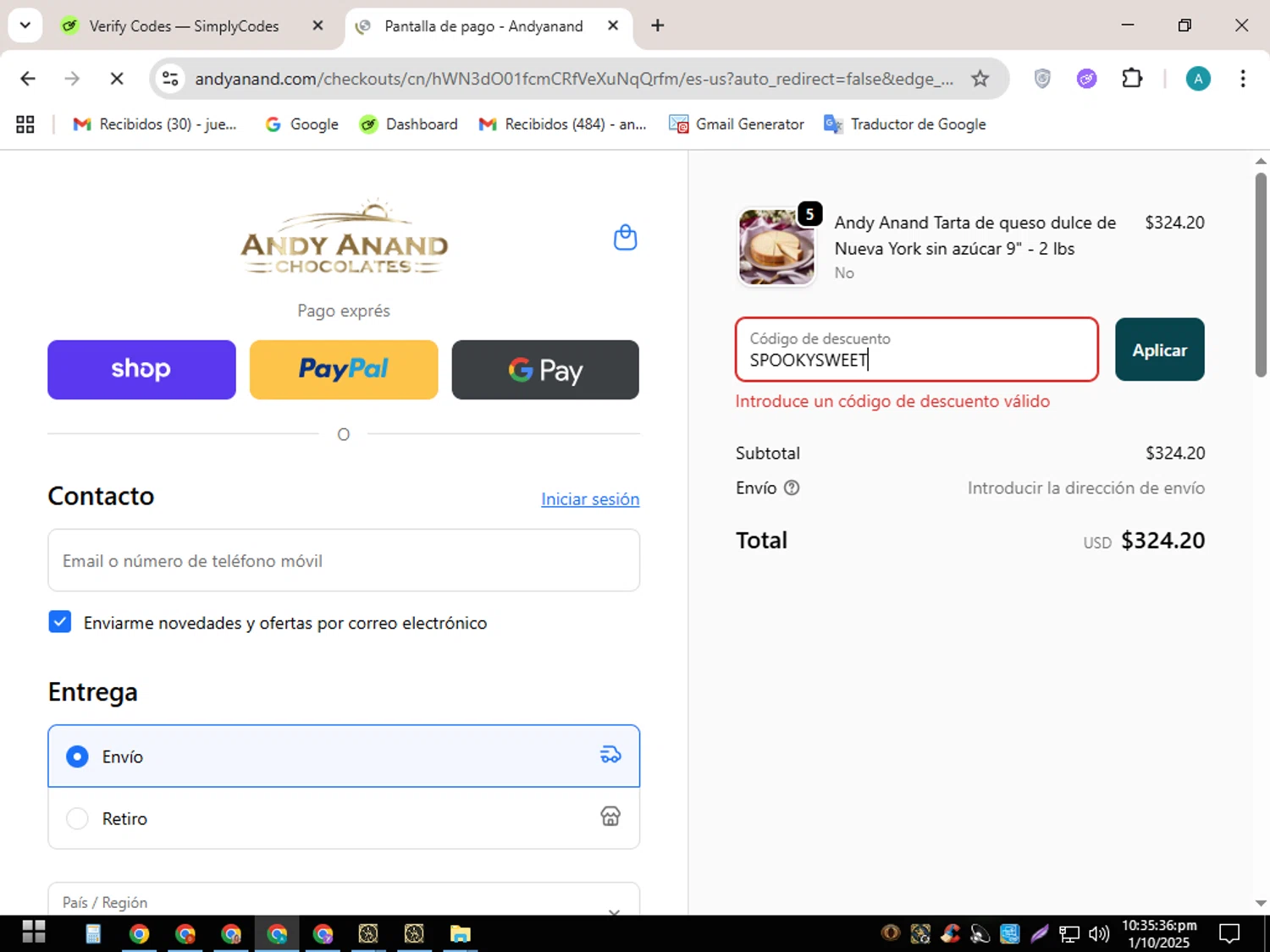Click the forward navigation arrow
The width and height of the screenshot is (1270, 952).
(x=72, y=79)
